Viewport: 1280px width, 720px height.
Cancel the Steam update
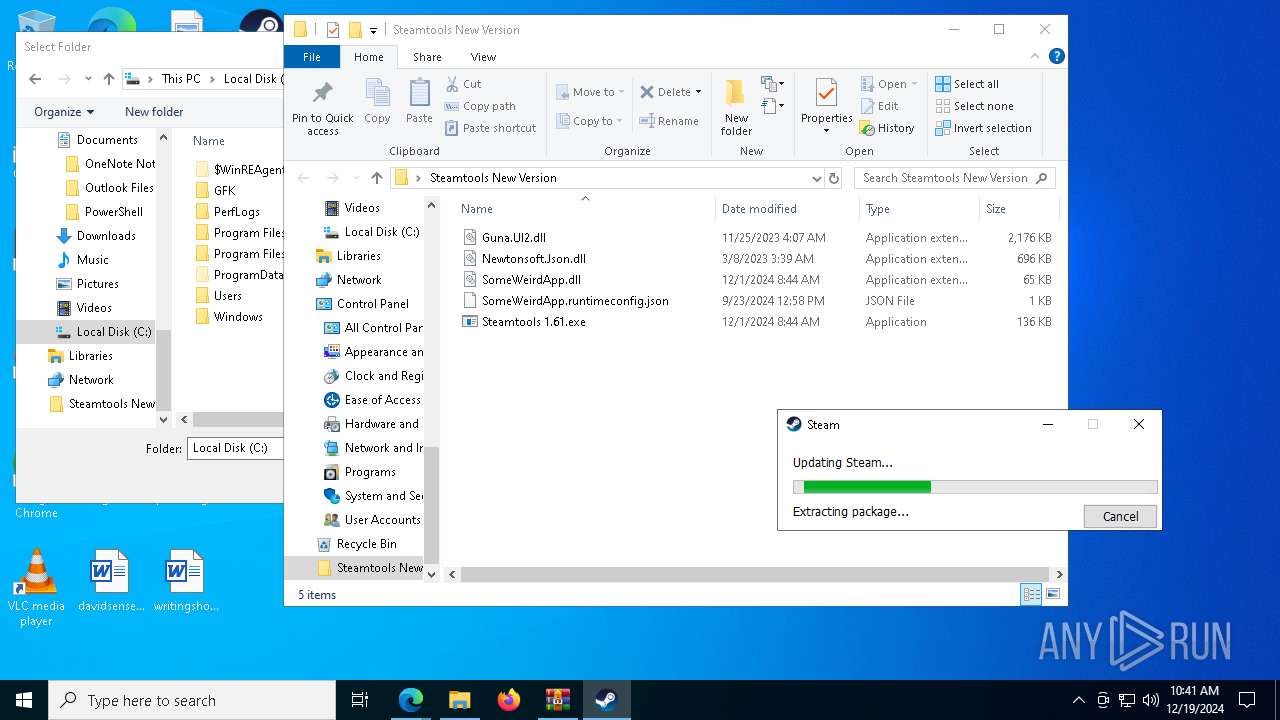[x=1120, y=517]
